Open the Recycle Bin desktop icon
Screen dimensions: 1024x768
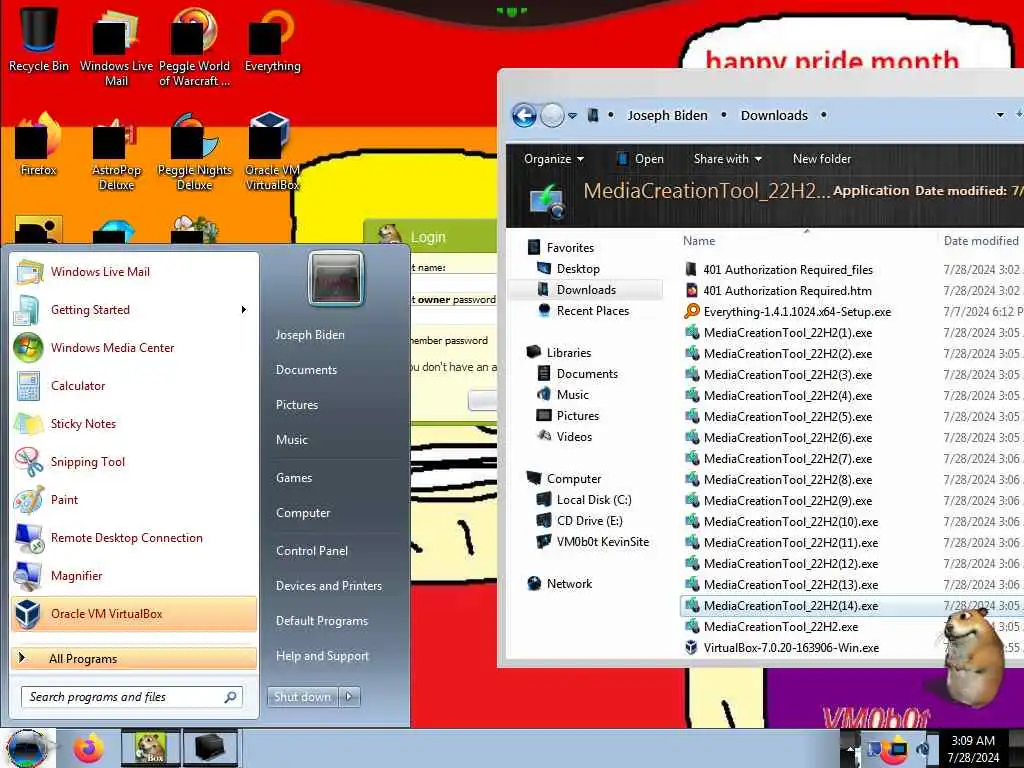tap(39, 39)
